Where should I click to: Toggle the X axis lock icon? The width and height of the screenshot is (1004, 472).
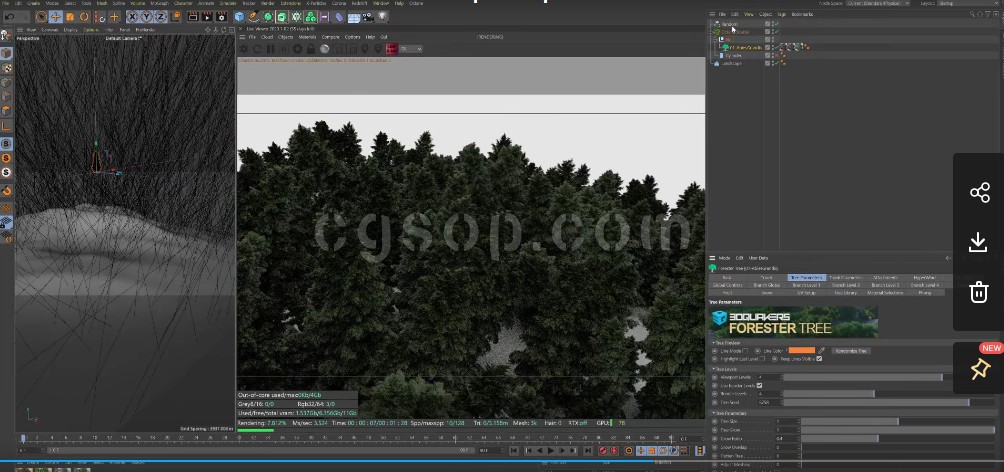coord(135,17)
